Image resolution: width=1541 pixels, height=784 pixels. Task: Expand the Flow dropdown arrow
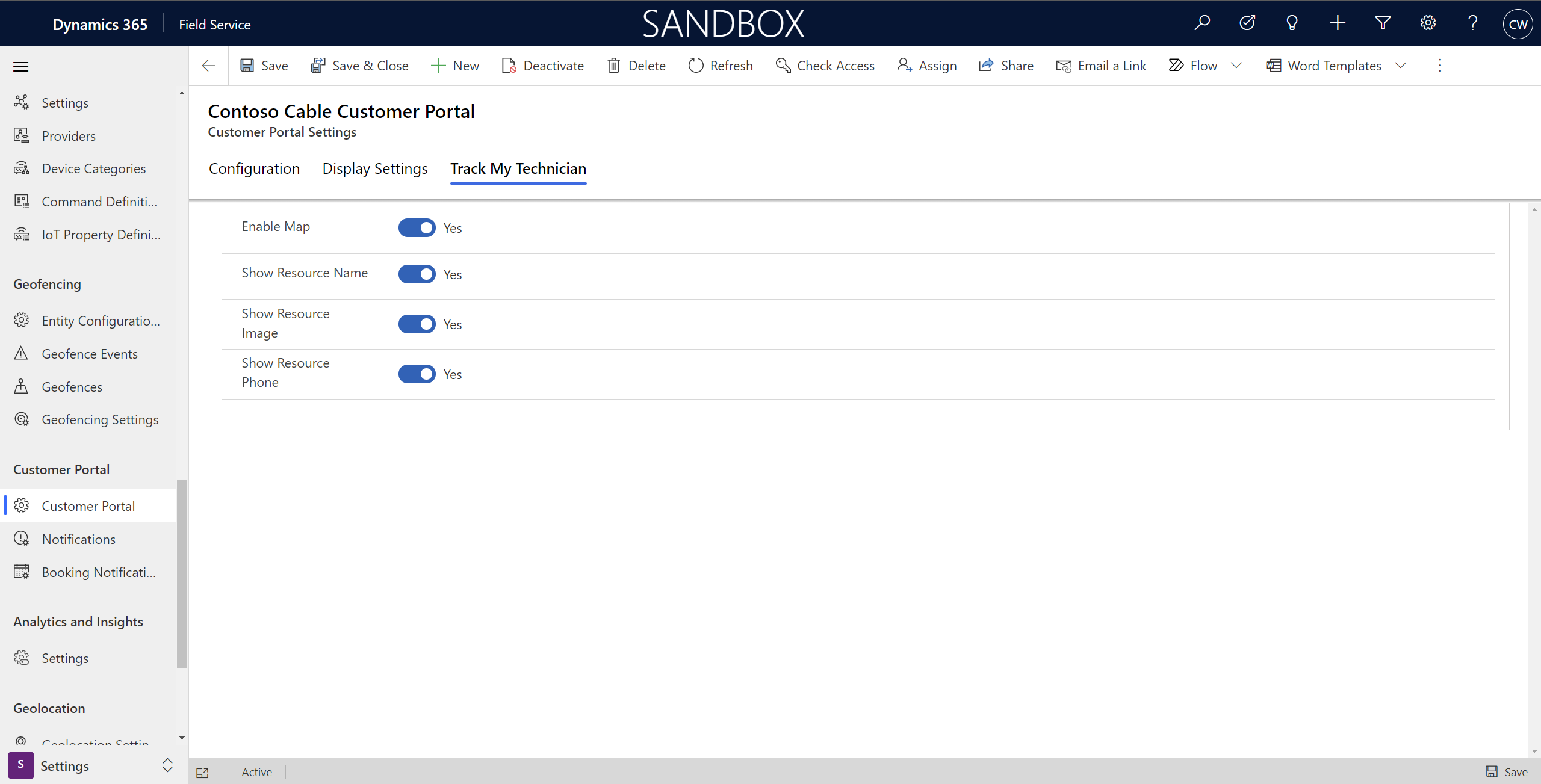click(x=1237, y=65)
